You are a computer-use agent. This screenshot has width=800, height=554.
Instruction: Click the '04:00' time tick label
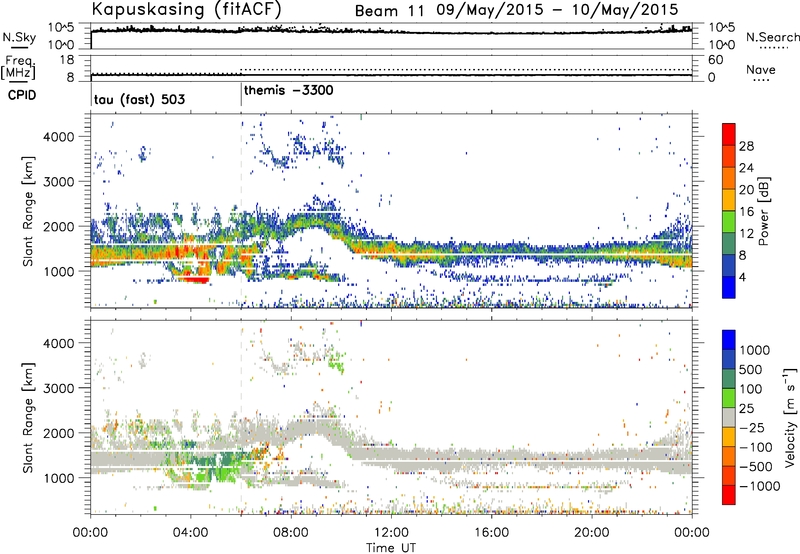coord(191,533)
